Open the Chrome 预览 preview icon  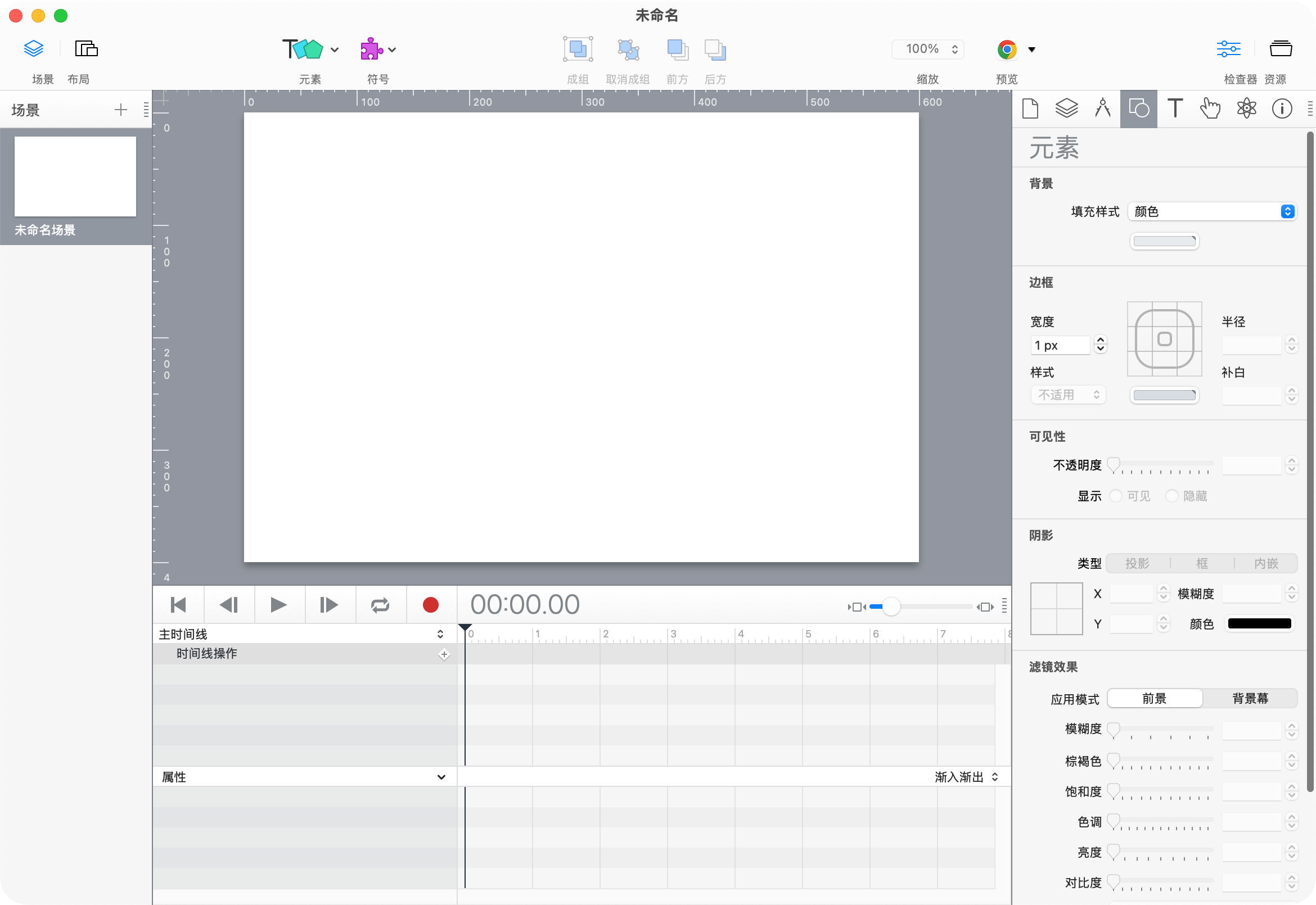(x=1006, y=49)
